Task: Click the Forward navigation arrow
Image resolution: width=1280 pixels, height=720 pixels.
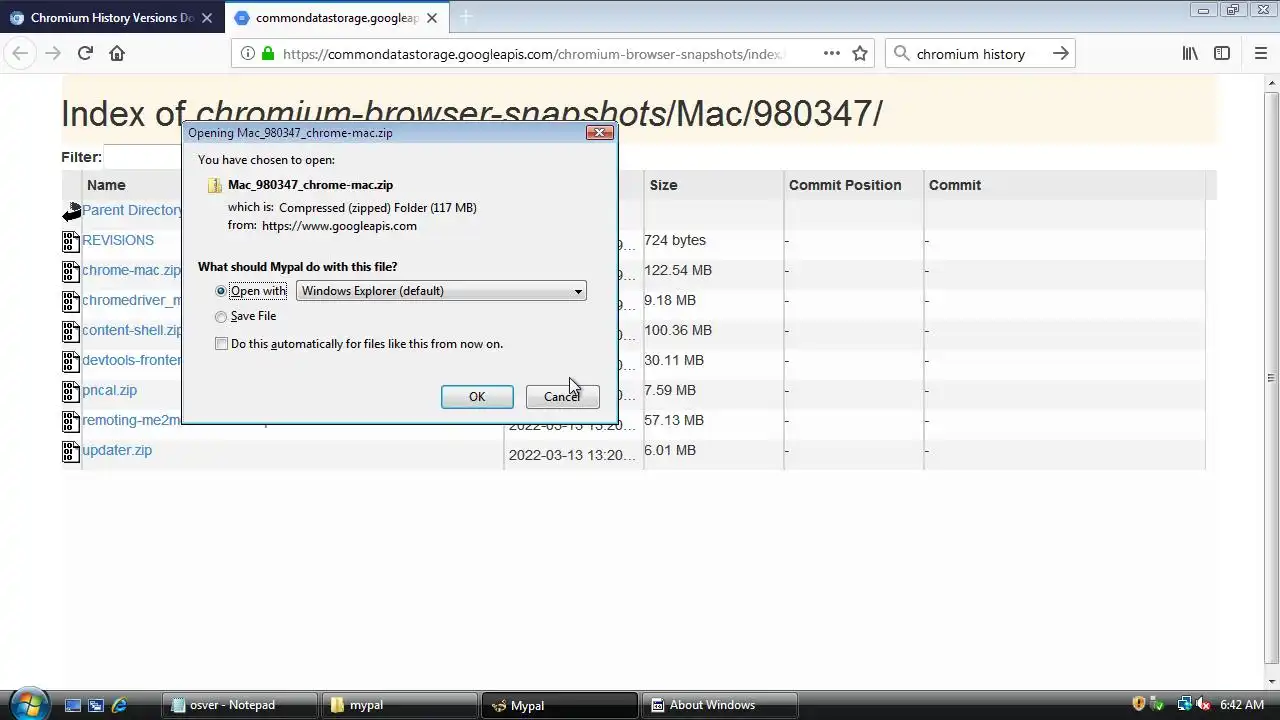Action: (x=53, y=54)
